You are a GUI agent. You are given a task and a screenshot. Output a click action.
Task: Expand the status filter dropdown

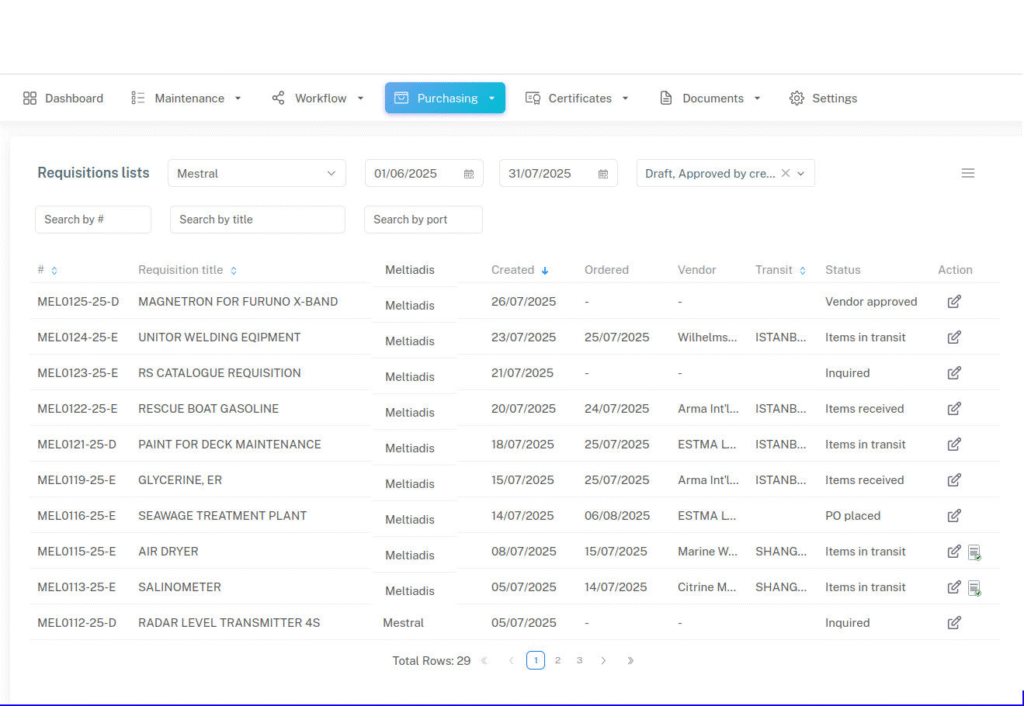pyautogui.click(x=801, y=174)
